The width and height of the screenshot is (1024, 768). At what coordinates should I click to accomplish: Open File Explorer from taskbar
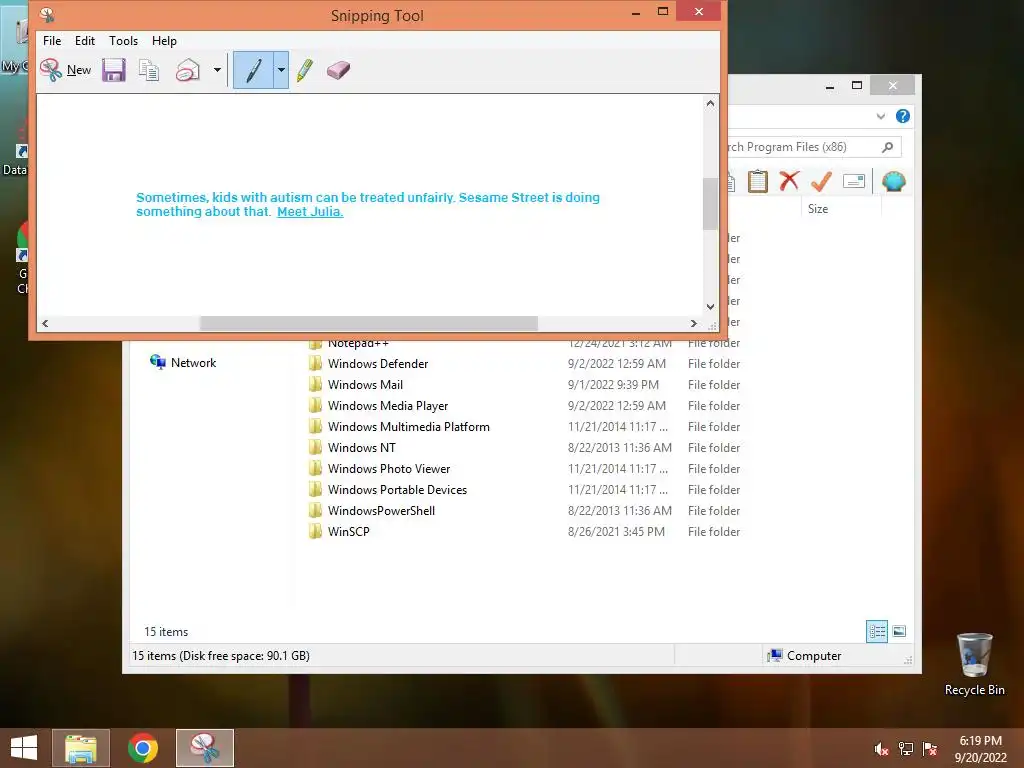point(81,748)
